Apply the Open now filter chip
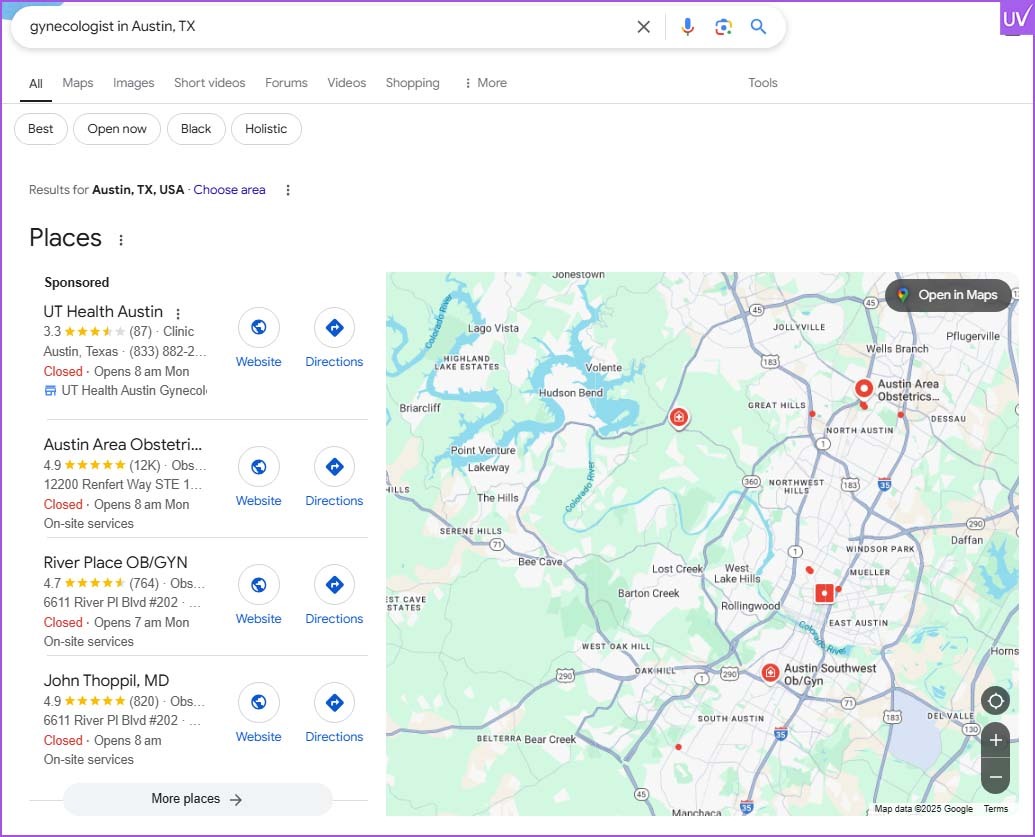This screenshot has width=1035, height=837. click(117, 129)
